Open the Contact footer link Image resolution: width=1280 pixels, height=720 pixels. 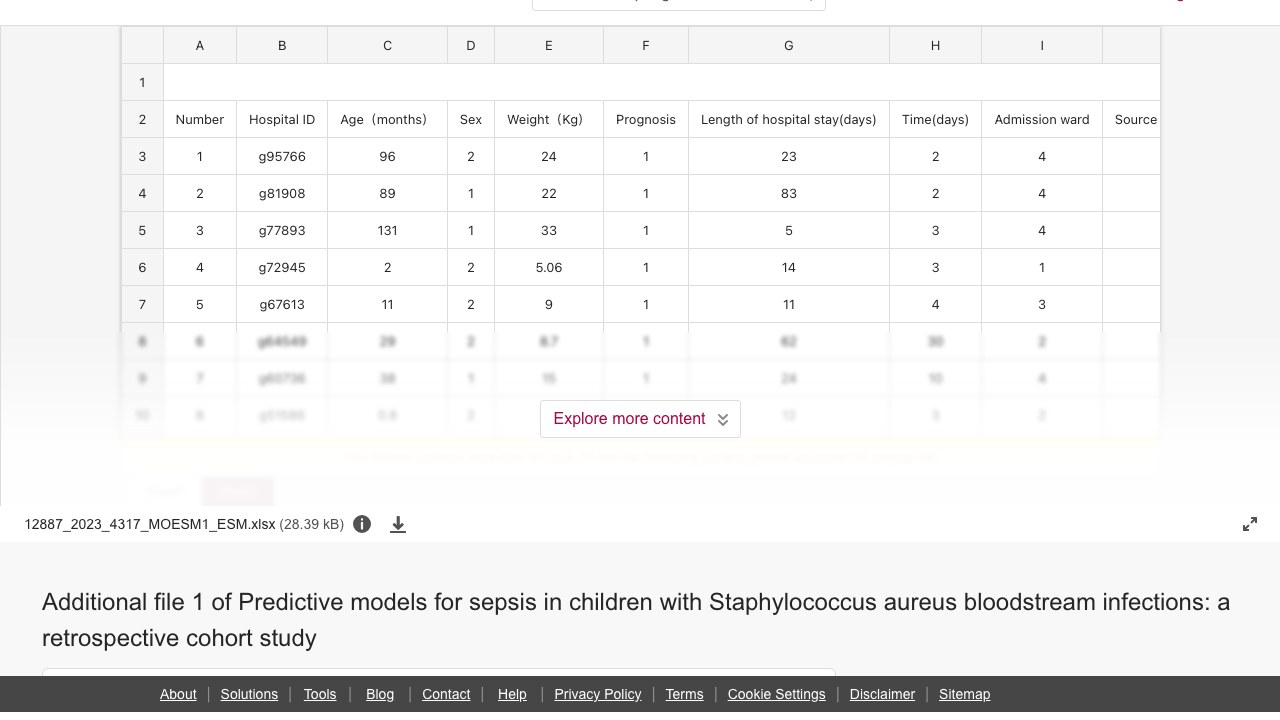click(446, 694)
